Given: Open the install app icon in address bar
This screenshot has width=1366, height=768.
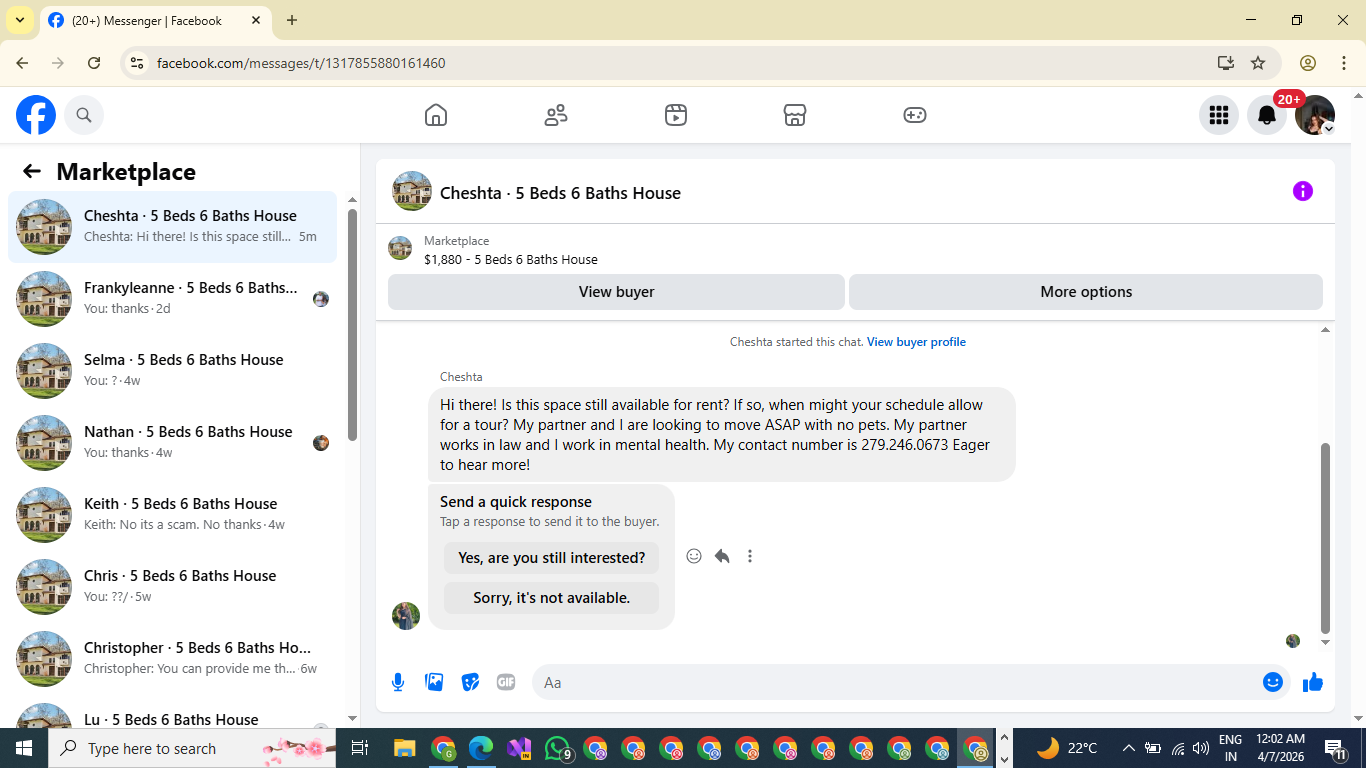Looking at the screenshot, I should [1226, 63].
